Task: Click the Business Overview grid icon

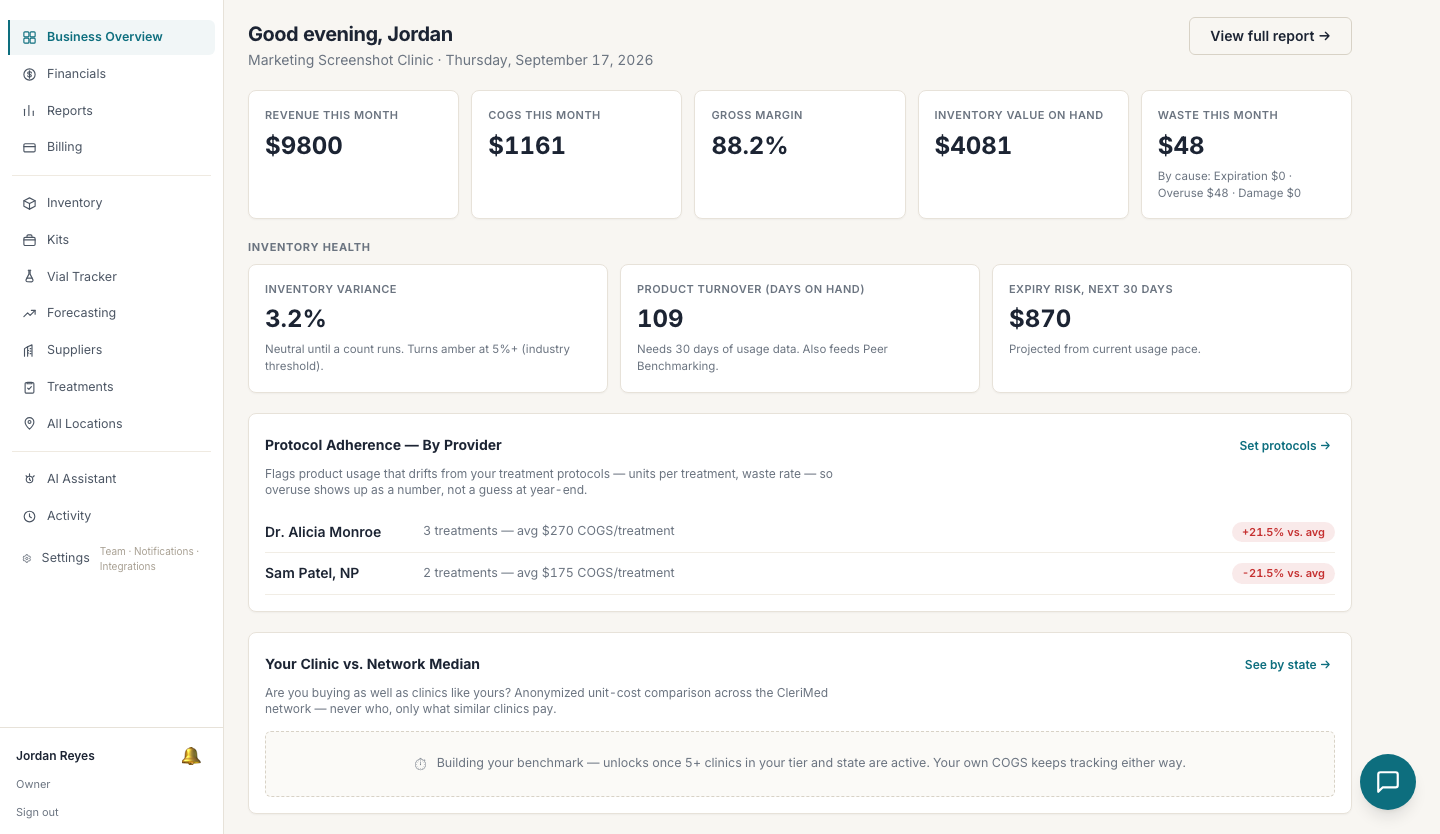Action: tap(29, 37)
